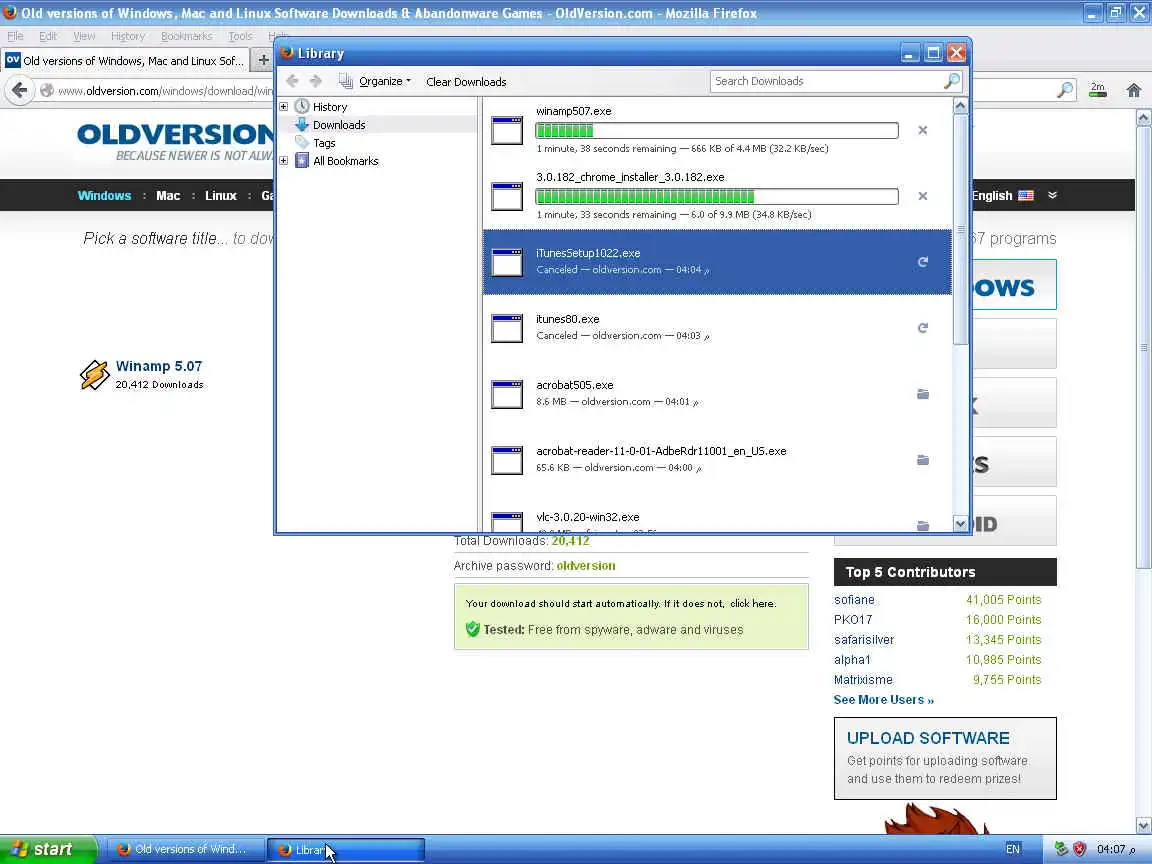Viewport: 1152px width, 864px height.
Task: Select Tags in Library sidebar
Action: pos(324,143)
